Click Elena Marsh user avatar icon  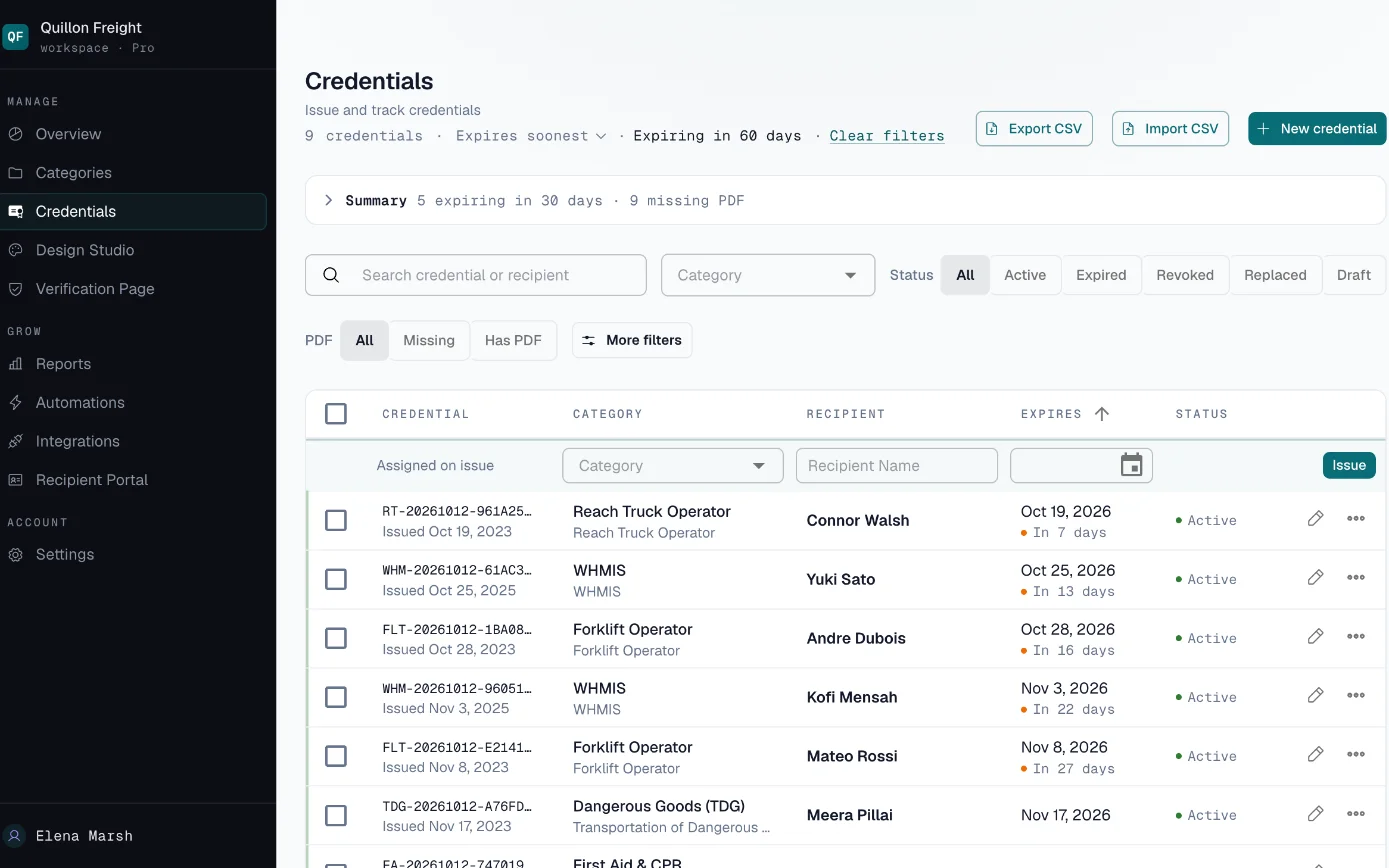15,836
